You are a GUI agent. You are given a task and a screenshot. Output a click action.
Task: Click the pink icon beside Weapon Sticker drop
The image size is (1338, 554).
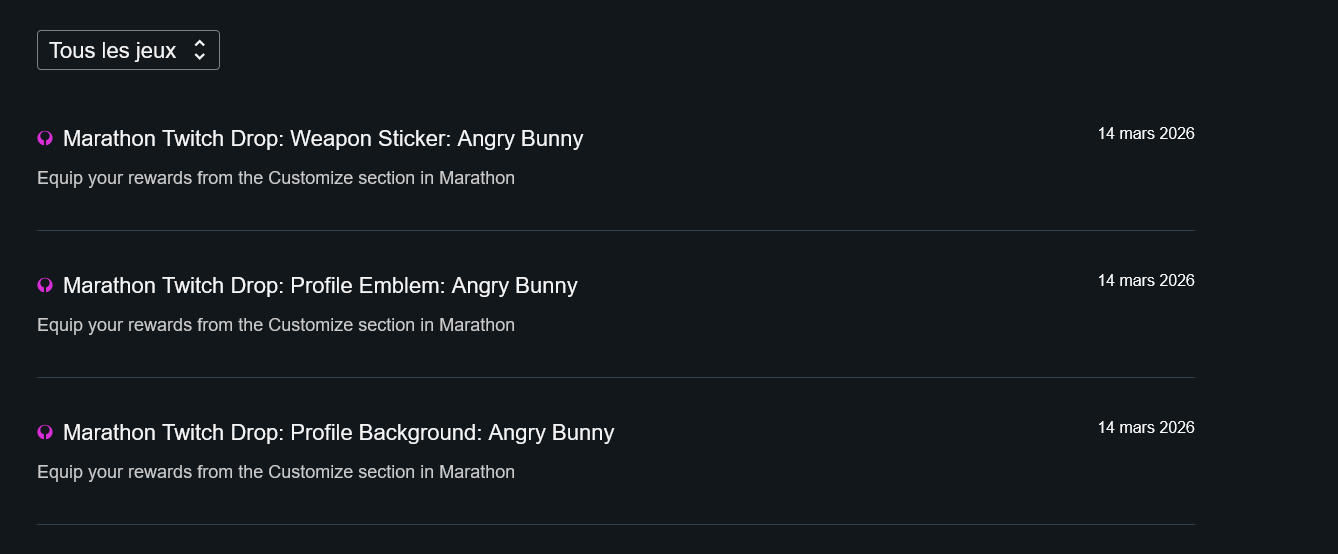[45, 139]
